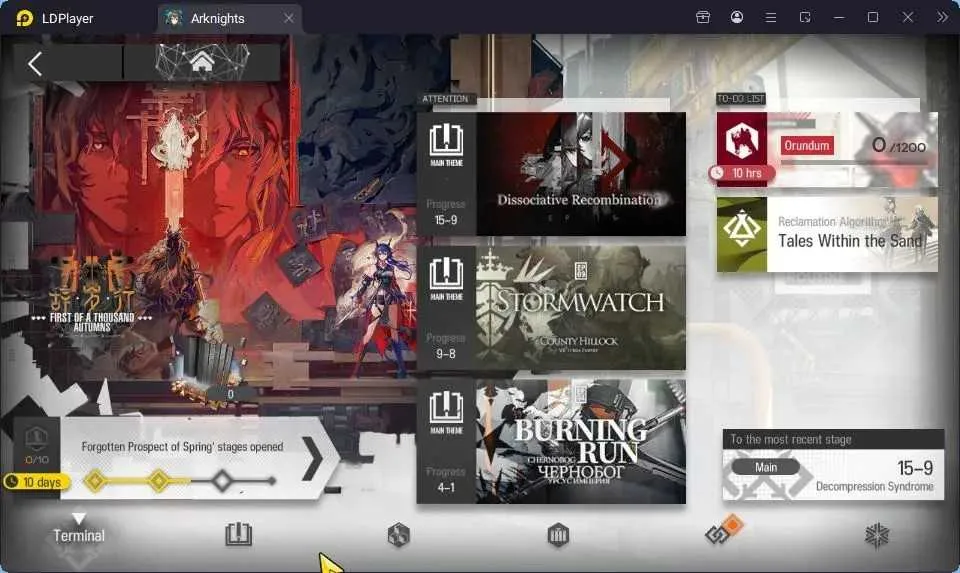The height and width of the screenshot is (573, 960).
Task: Click 'Forgotten Prospect of Spring' stages opened text
Action: coord(182,447)
